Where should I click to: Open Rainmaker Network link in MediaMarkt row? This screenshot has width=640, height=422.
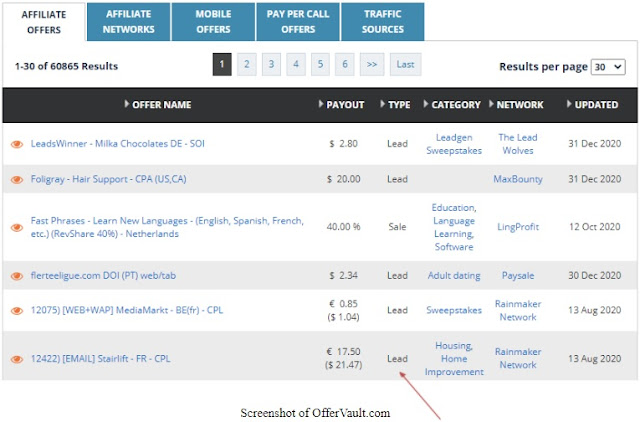tap(518, 311)
